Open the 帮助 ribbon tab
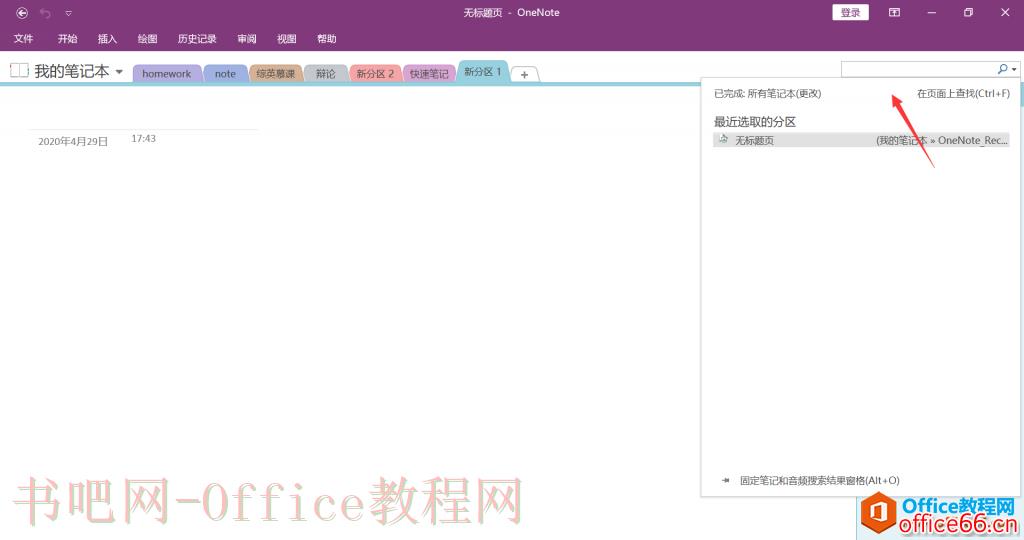The image size is (1024, 540). (x=327, y=39)
